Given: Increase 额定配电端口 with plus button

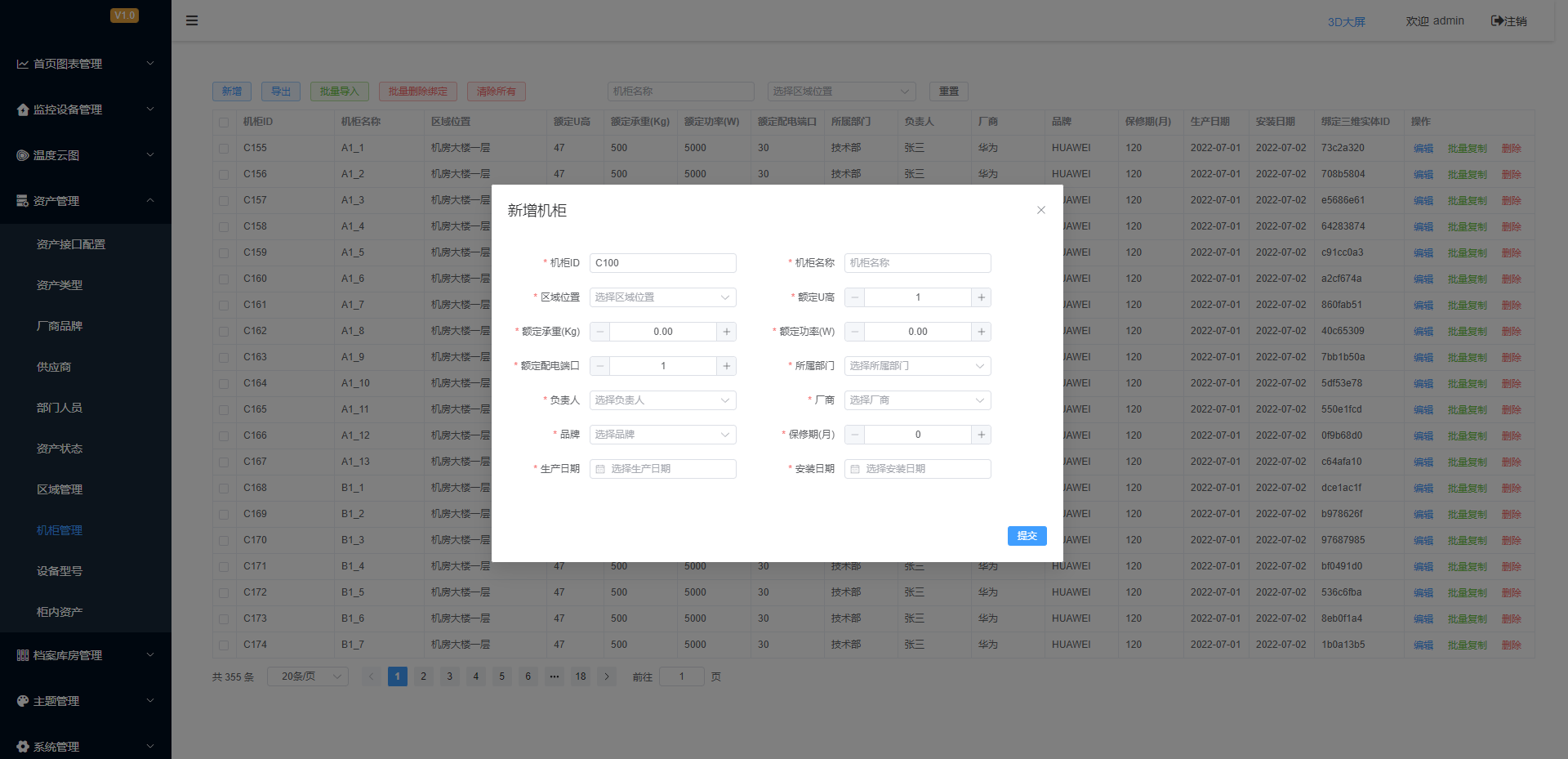Looking at the screenshot, I should point(727,366).
